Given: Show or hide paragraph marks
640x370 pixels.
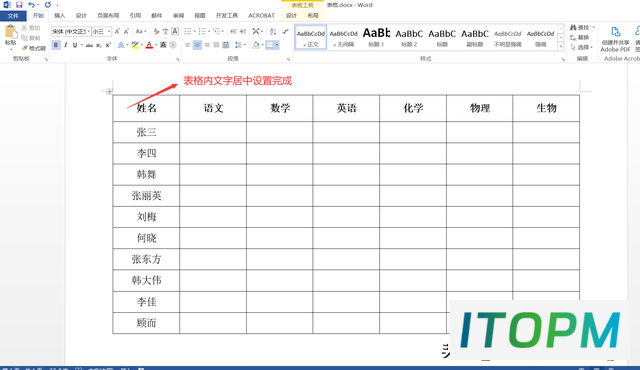Looking at the screenshot, I should 285,31.
